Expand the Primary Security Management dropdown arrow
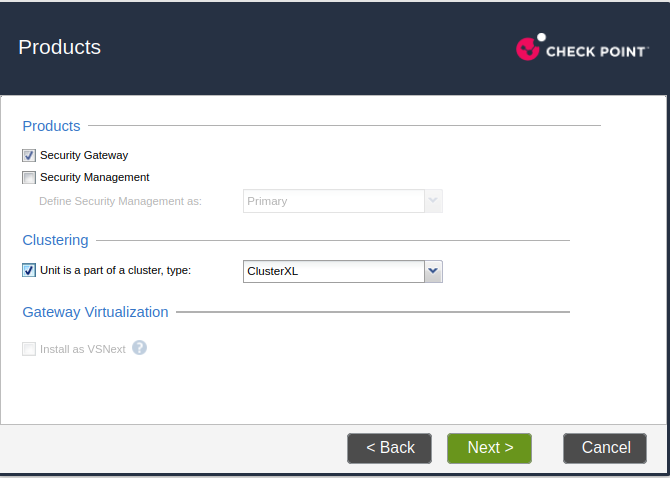 point(433,201)
